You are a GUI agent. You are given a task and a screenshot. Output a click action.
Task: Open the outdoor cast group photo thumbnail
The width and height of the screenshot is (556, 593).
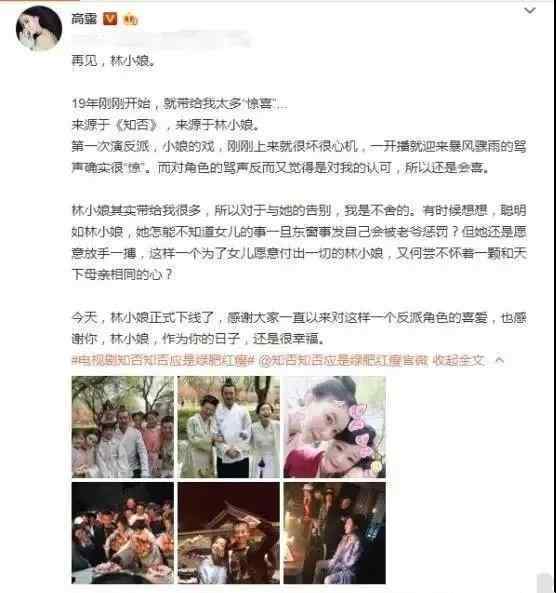123,427
